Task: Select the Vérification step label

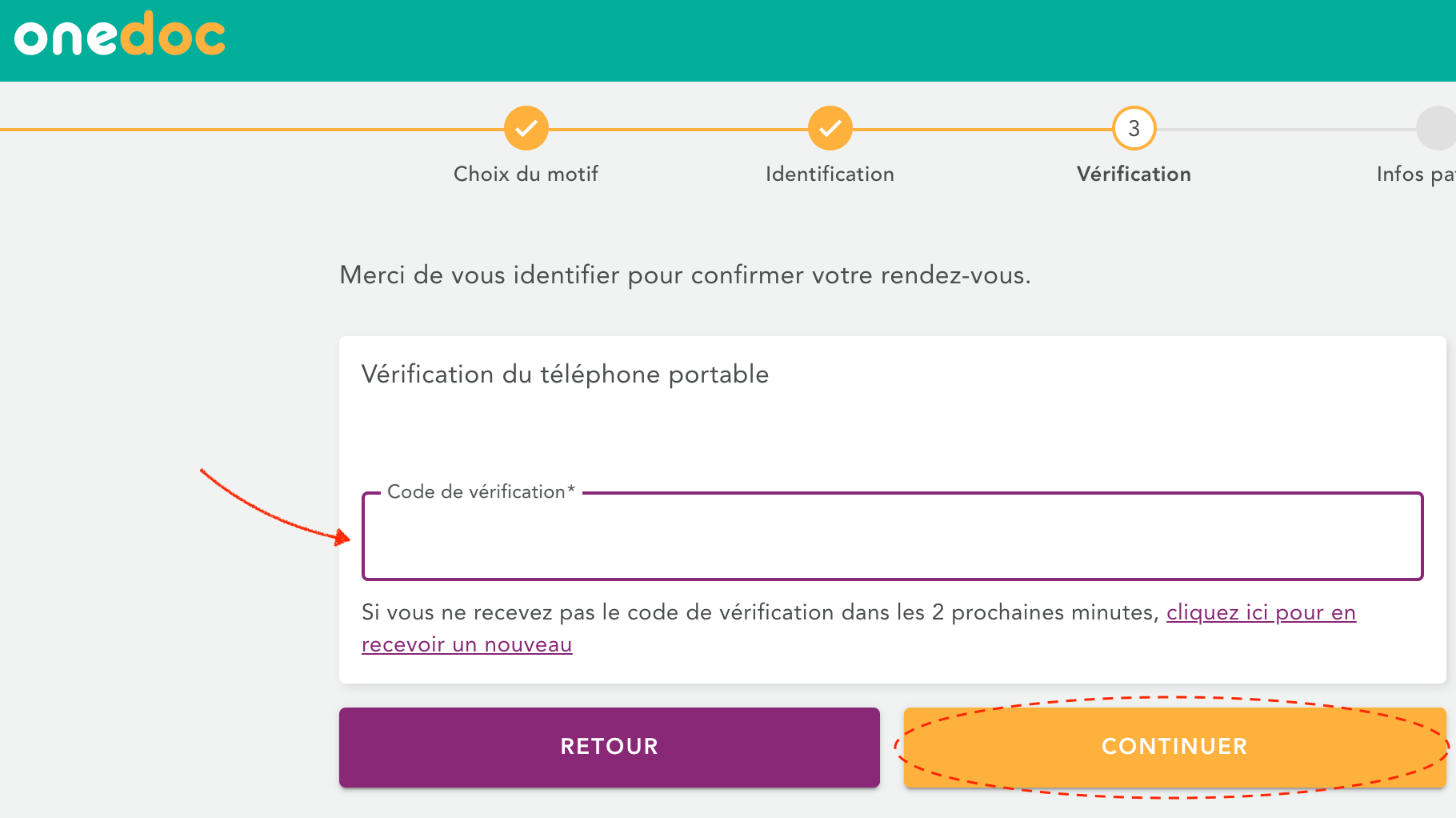Action: pyautogui.click(x=1134, y=174)
